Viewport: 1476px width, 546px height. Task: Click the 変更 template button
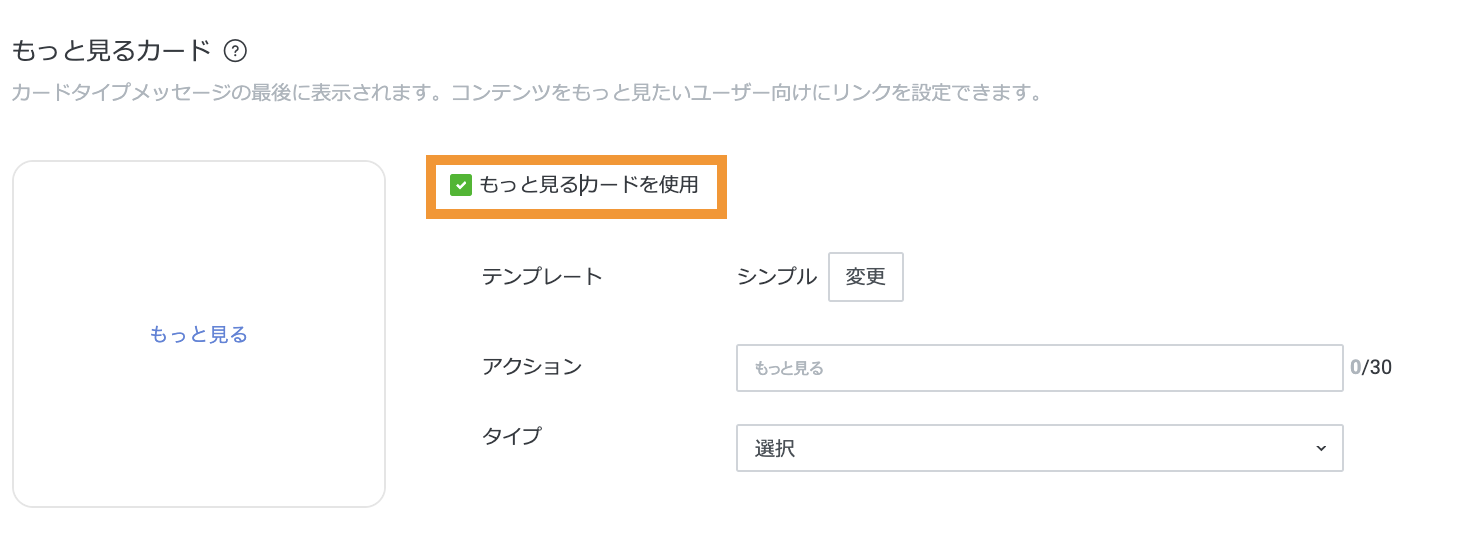[x=865, y=277]
